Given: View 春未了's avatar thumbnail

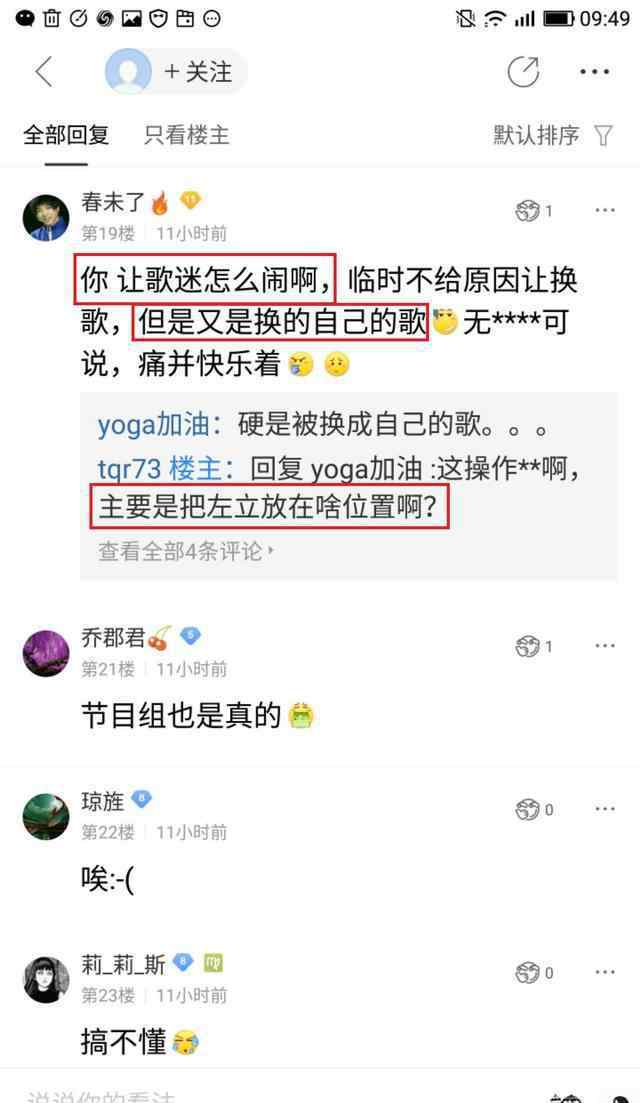Looking at the screenshot, I should [46, 218].
